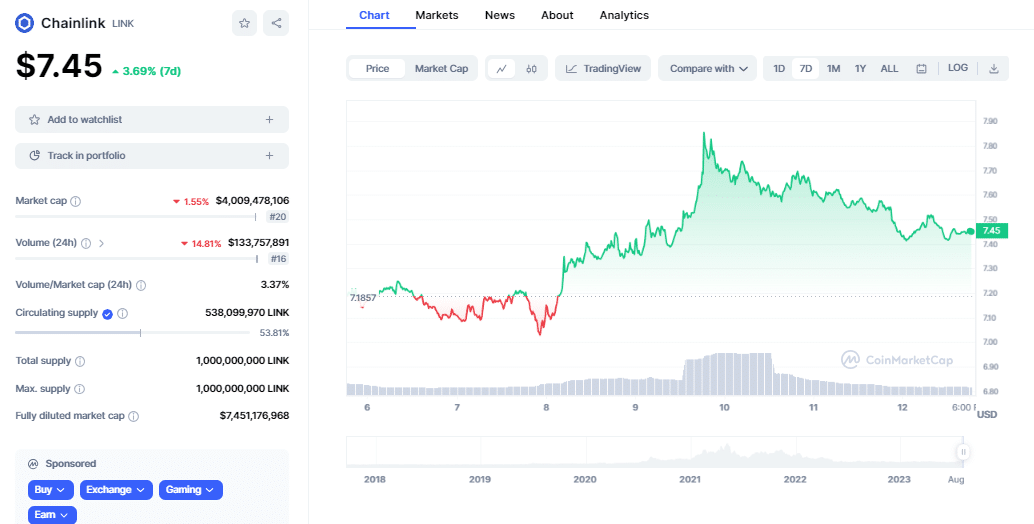Click the #16 volume rank badge
Screen dimensions: 1034x524
pos(278,259)
